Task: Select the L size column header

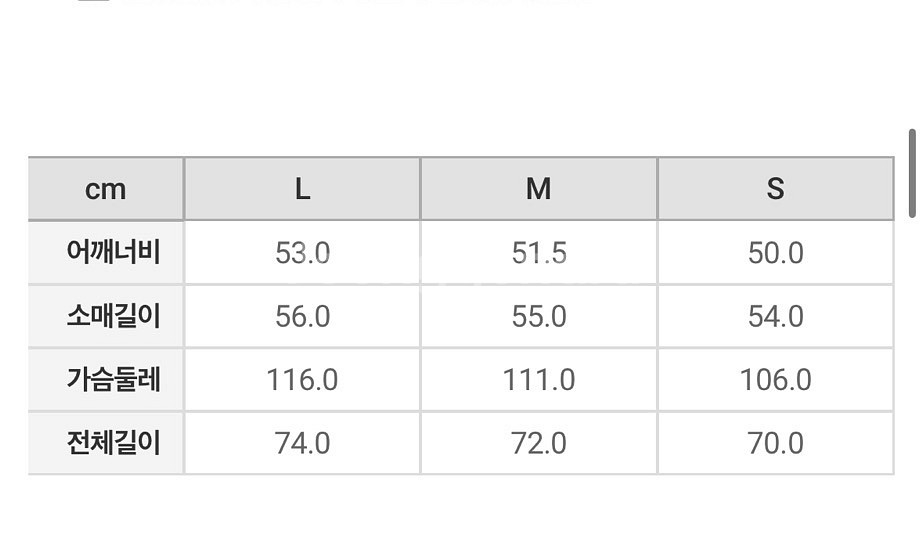Action: click(303, 189)
